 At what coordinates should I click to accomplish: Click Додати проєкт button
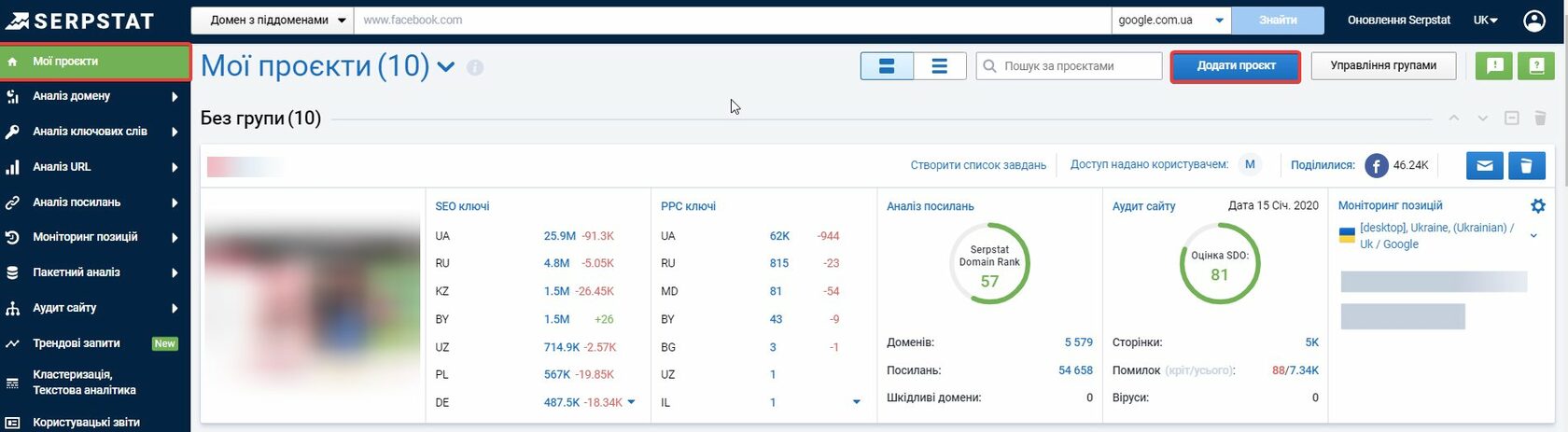coord(1236,66)
